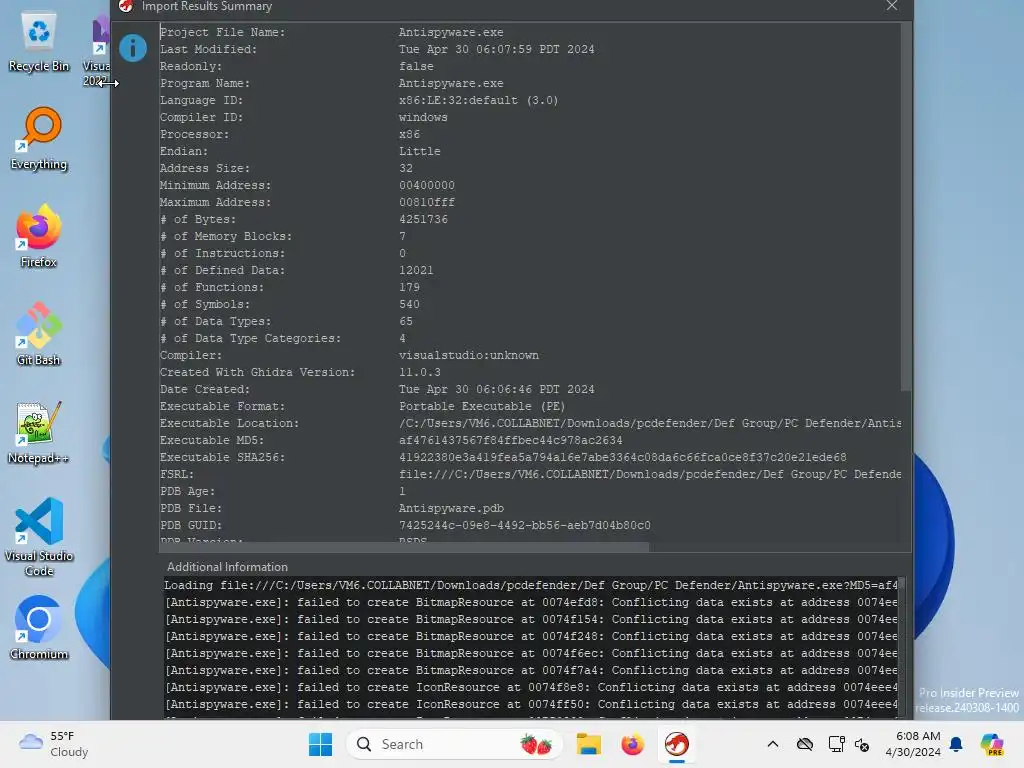The width and height of the screenshot is (1024, 768).
Task: Click the network display tray icon
Action: (836, 744)
